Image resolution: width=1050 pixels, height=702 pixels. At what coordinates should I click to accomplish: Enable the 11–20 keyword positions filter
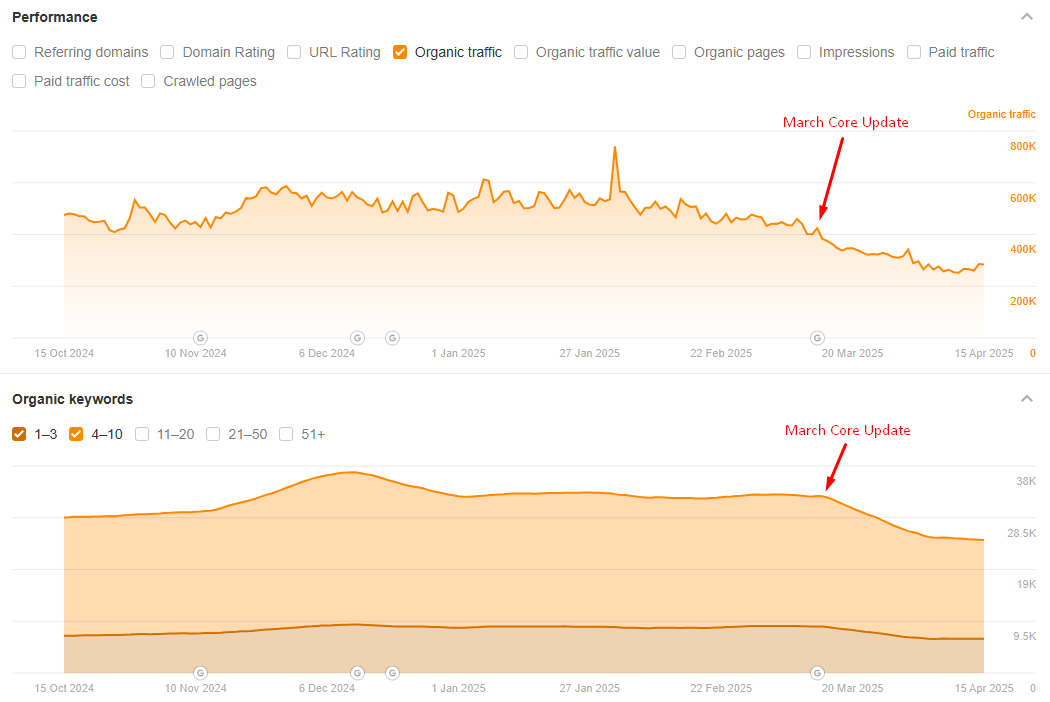pos(142,434)
